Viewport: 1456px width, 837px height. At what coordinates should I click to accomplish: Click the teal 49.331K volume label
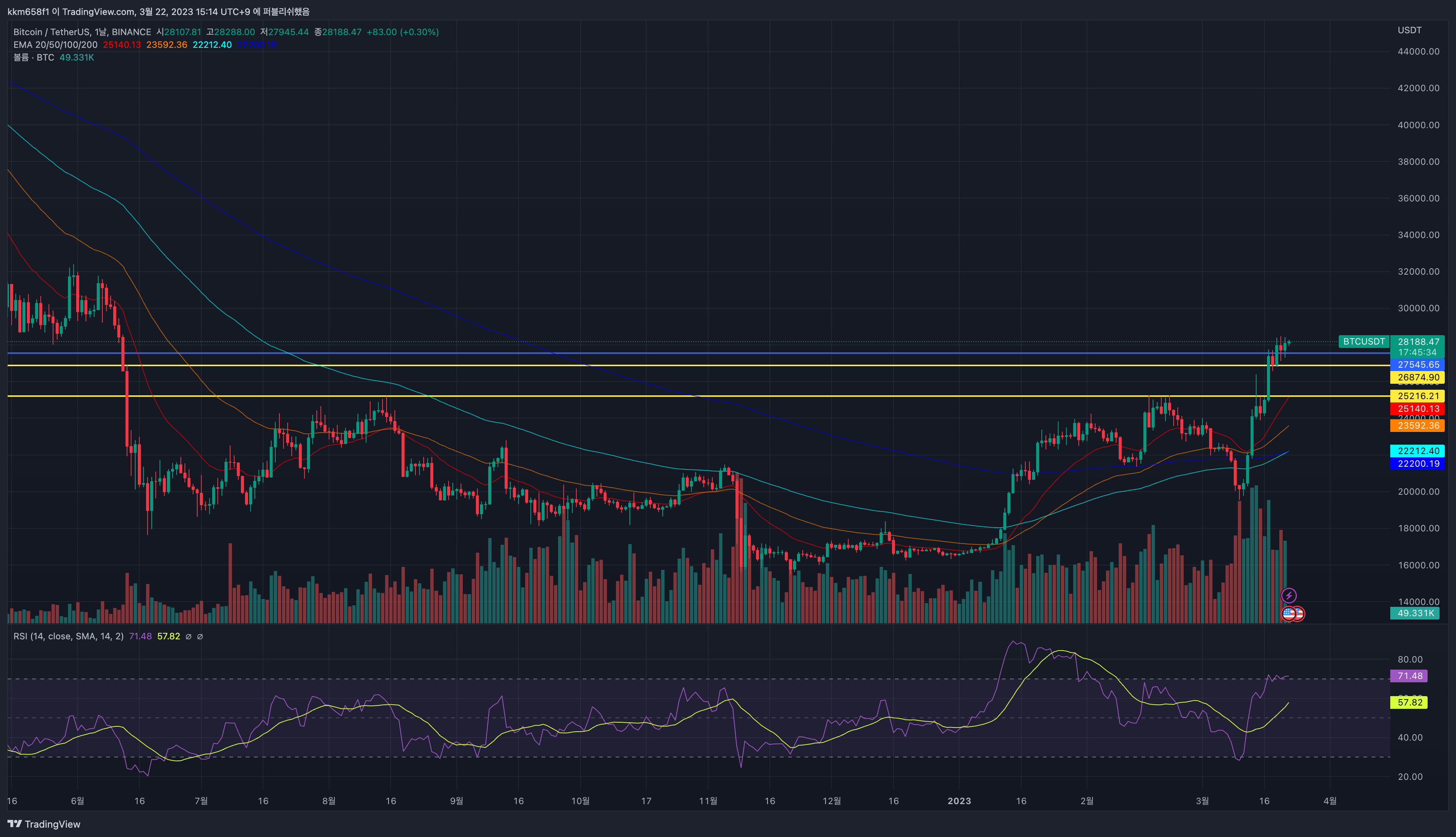tap(1415, 614)
